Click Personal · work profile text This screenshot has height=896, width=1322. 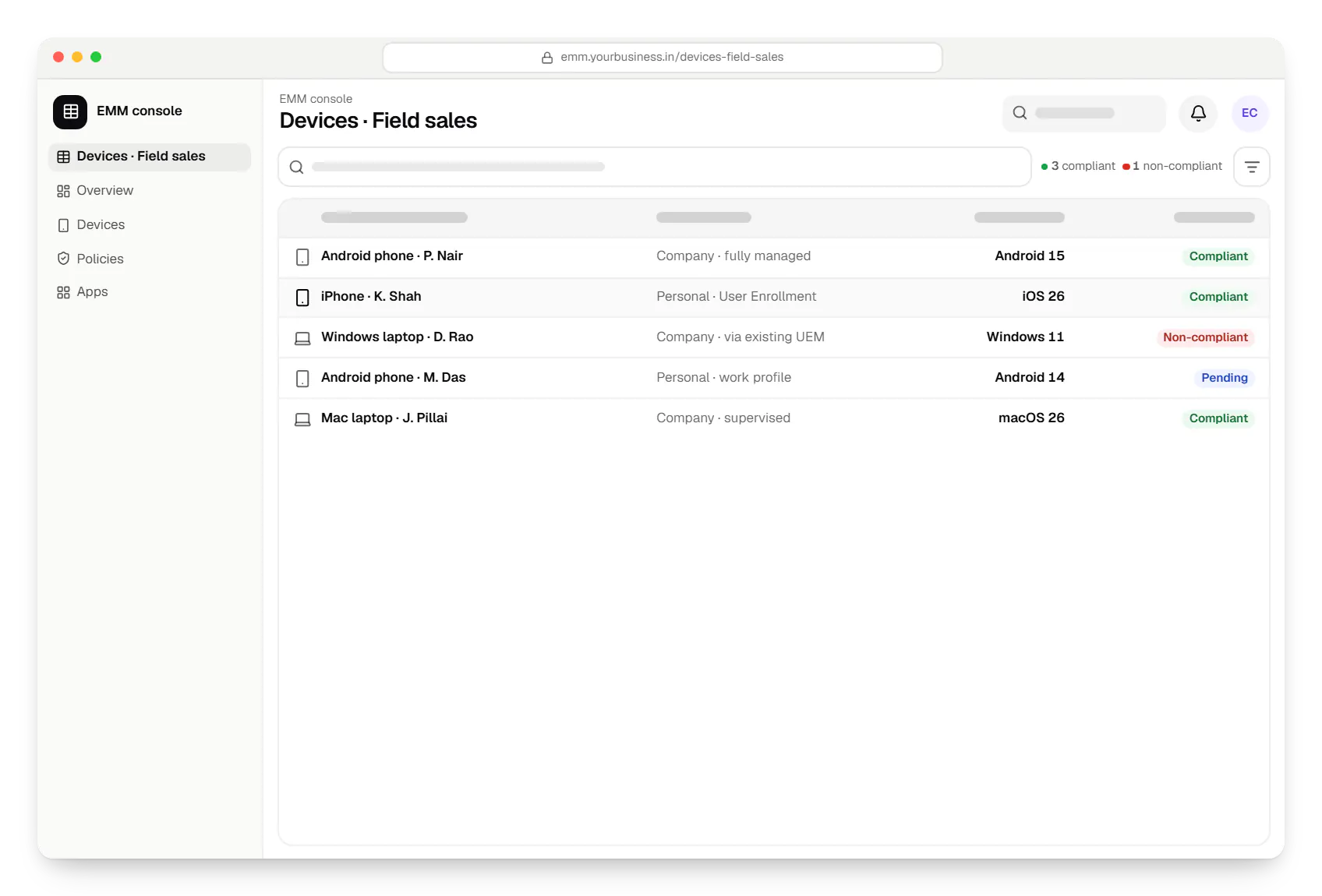[x=724, y=378]
